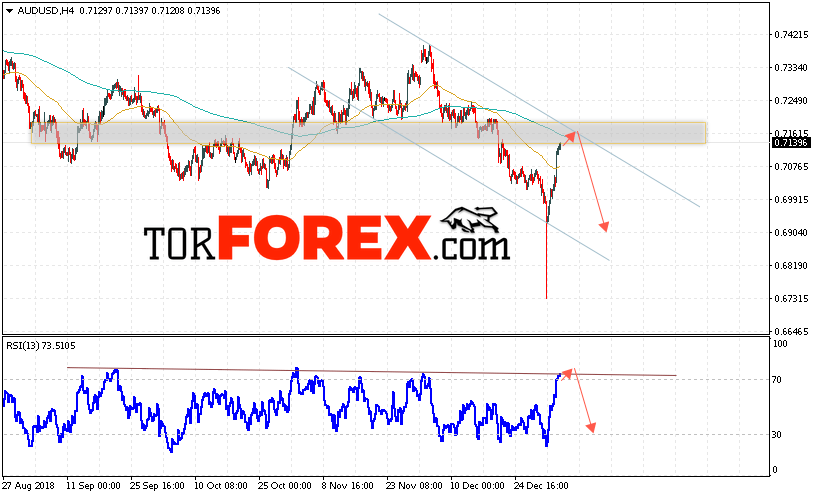Viewport: 815px width, 497px height.
Task: Select price level 0.73340 on the price axis
Action: tap(791, 68)
